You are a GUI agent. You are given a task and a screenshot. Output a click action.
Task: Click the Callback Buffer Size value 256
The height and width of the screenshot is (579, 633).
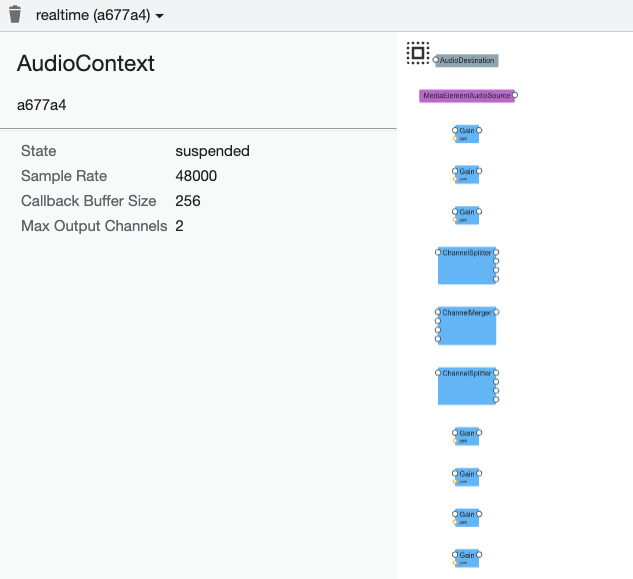click(x=188, y=201)
